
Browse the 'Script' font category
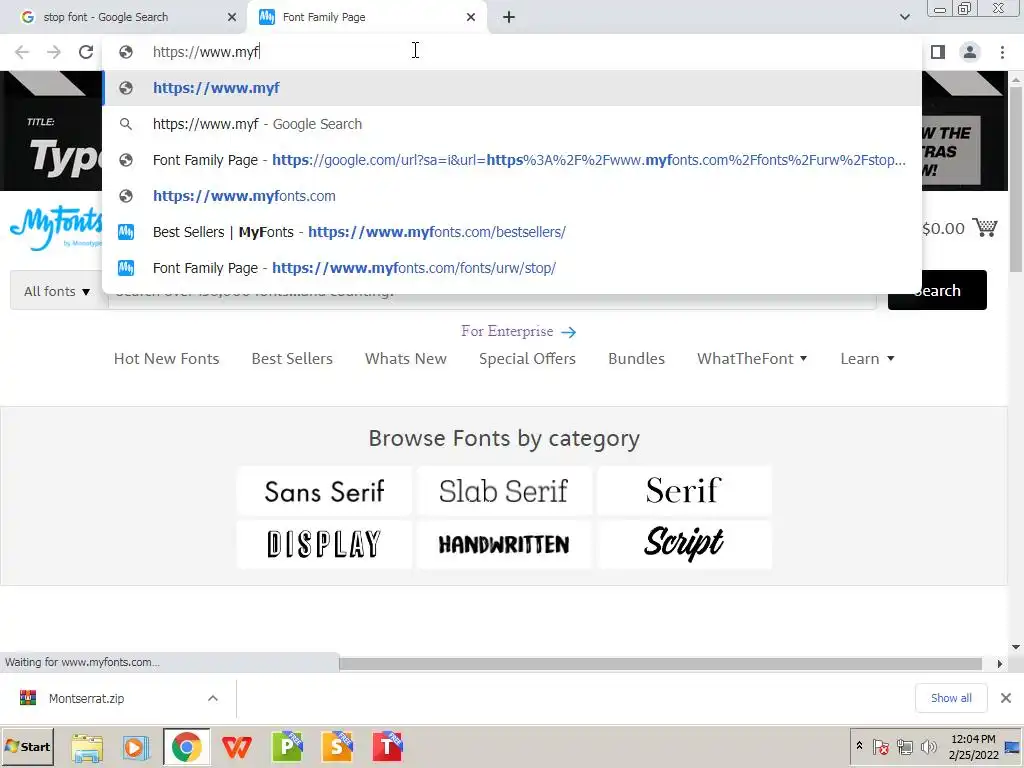coord(684,544)
